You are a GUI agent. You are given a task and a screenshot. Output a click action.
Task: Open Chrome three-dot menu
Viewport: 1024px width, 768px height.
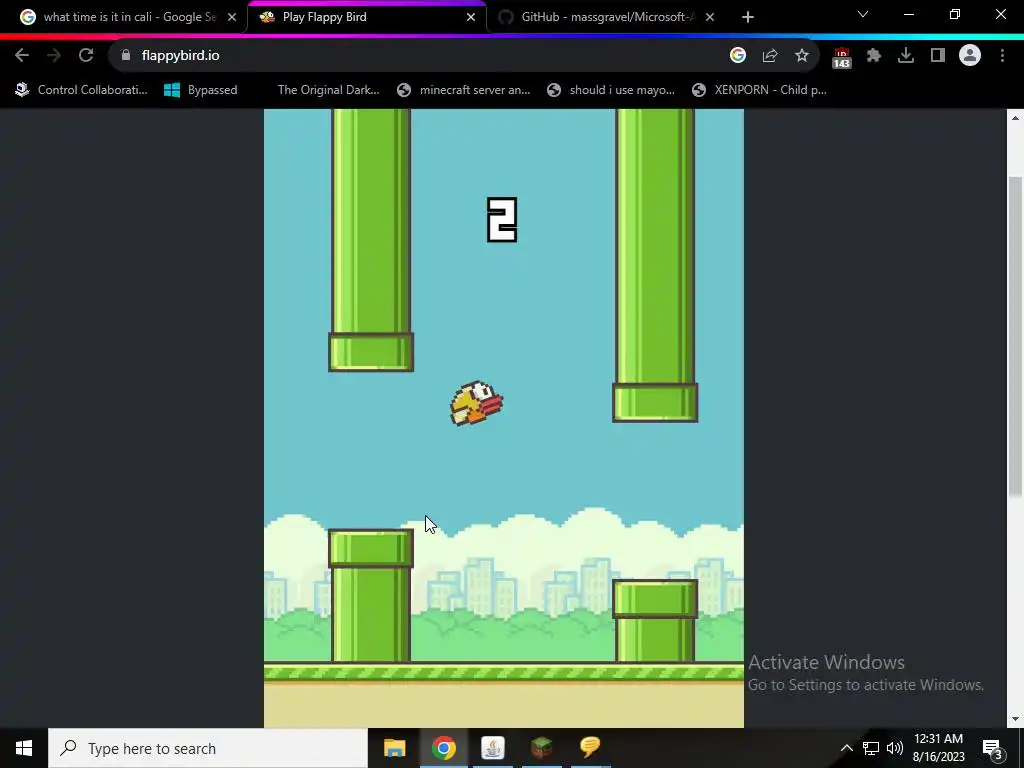coord(1002,56)
